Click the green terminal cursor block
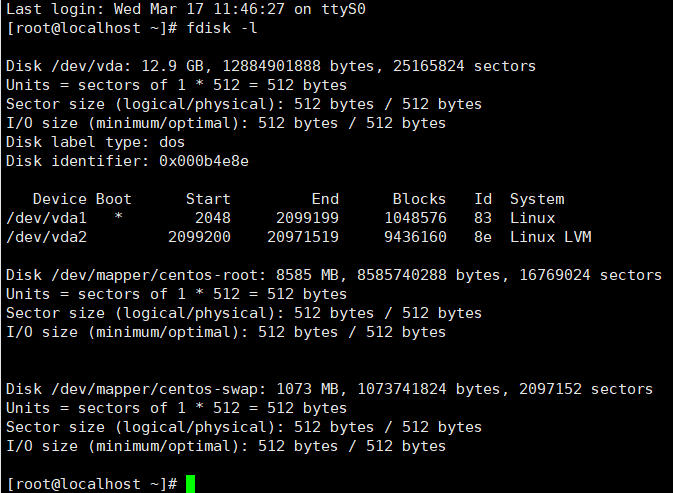 click(x=191, y=484)
